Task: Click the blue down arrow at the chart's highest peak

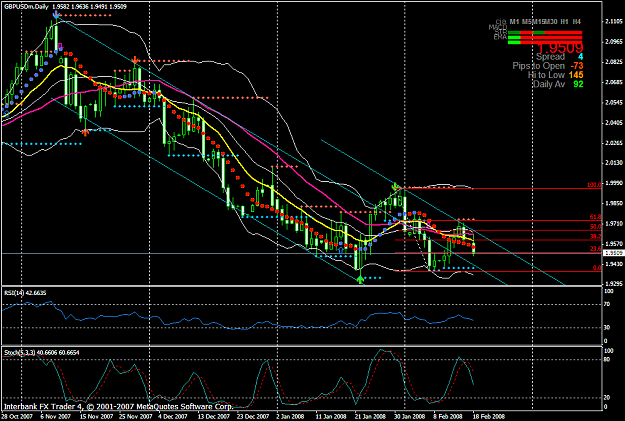Action: (x=56, y=15)
